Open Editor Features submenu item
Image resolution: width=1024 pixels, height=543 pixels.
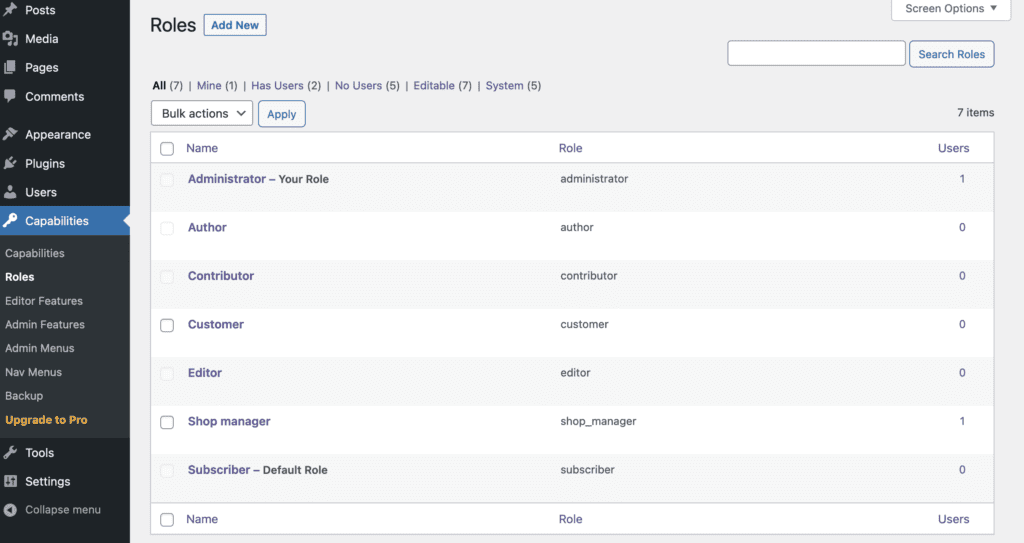tap(44, 301)
